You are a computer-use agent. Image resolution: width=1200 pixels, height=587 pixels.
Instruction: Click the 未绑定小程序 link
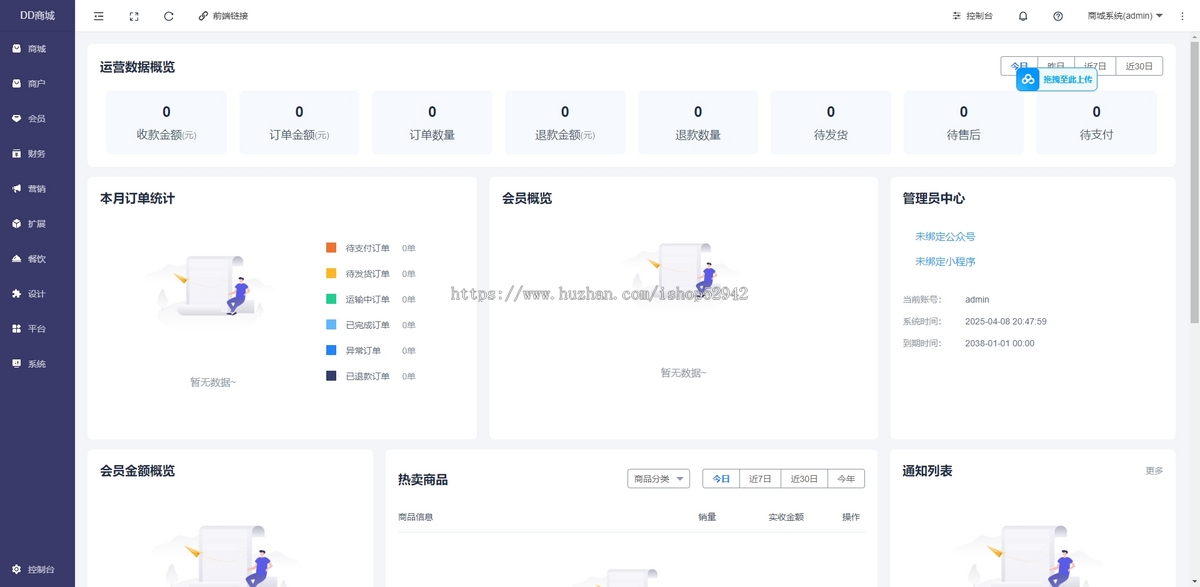pos(945,262)
